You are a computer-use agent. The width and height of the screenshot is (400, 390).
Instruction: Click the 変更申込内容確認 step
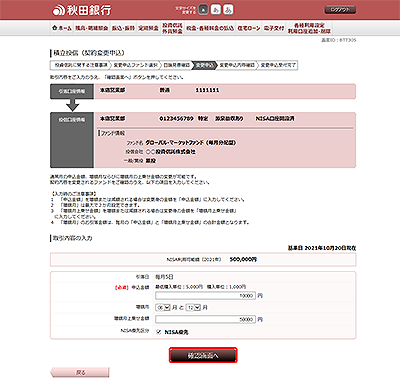pyautogui.click(x=237, y=65)
